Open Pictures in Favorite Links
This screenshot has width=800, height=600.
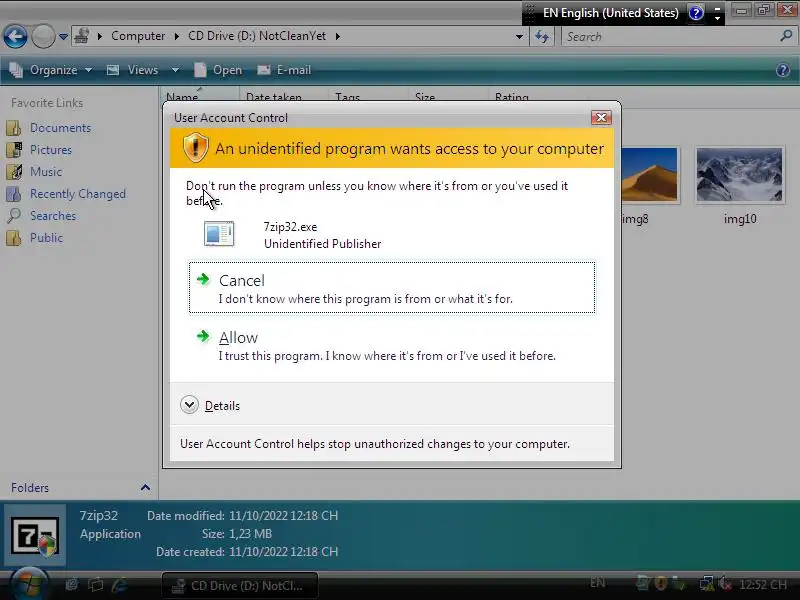[x=51, y=149]
